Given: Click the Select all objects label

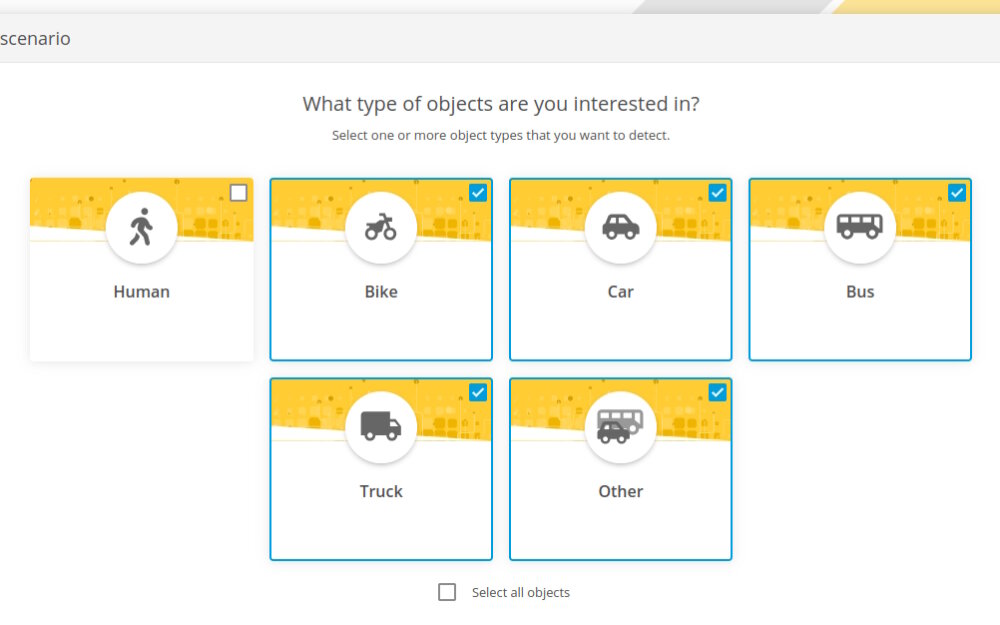Looking at the screenshot, I should (520, 592).
